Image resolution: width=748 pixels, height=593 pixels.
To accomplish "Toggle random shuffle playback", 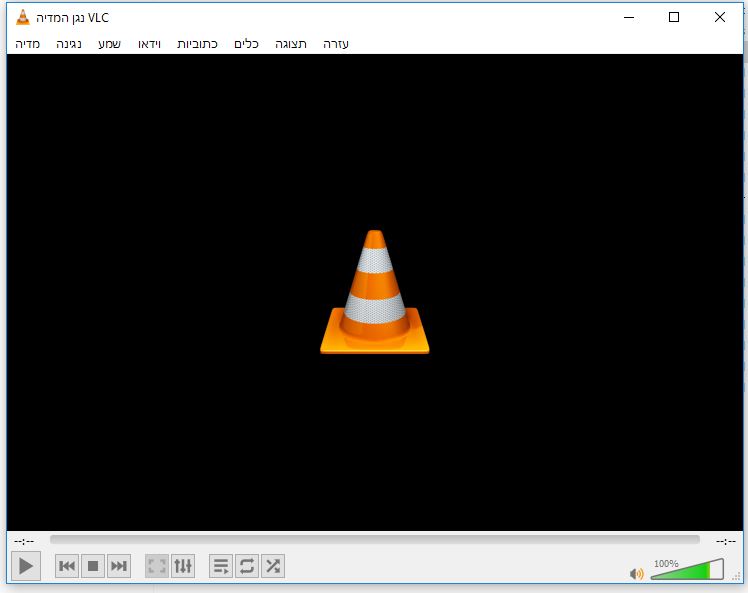I will click(273, 566).
